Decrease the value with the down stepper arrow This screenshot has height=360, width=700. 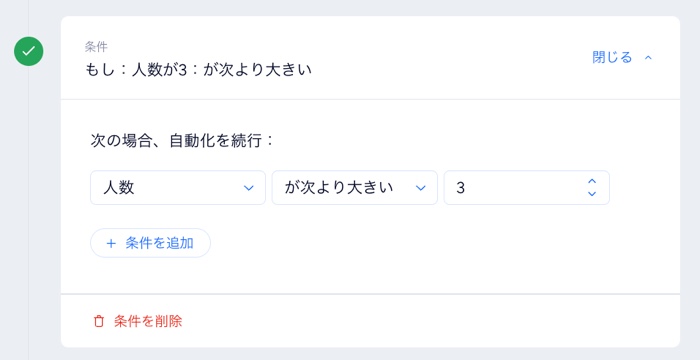(592, 194)
